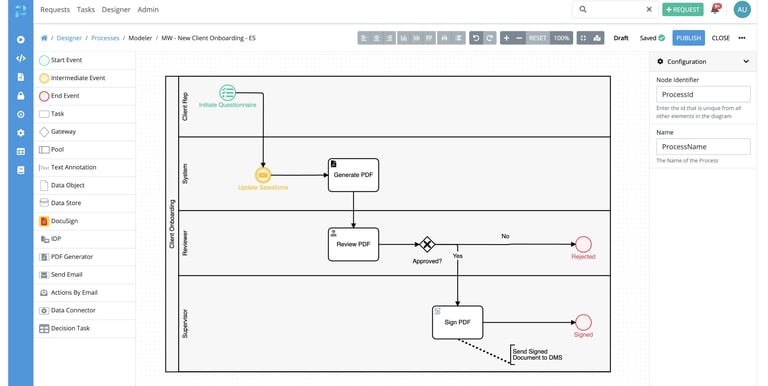The width and height of the screenshot is (768, 386).
Task: Open the Designer menu
Action: point(116,9)
